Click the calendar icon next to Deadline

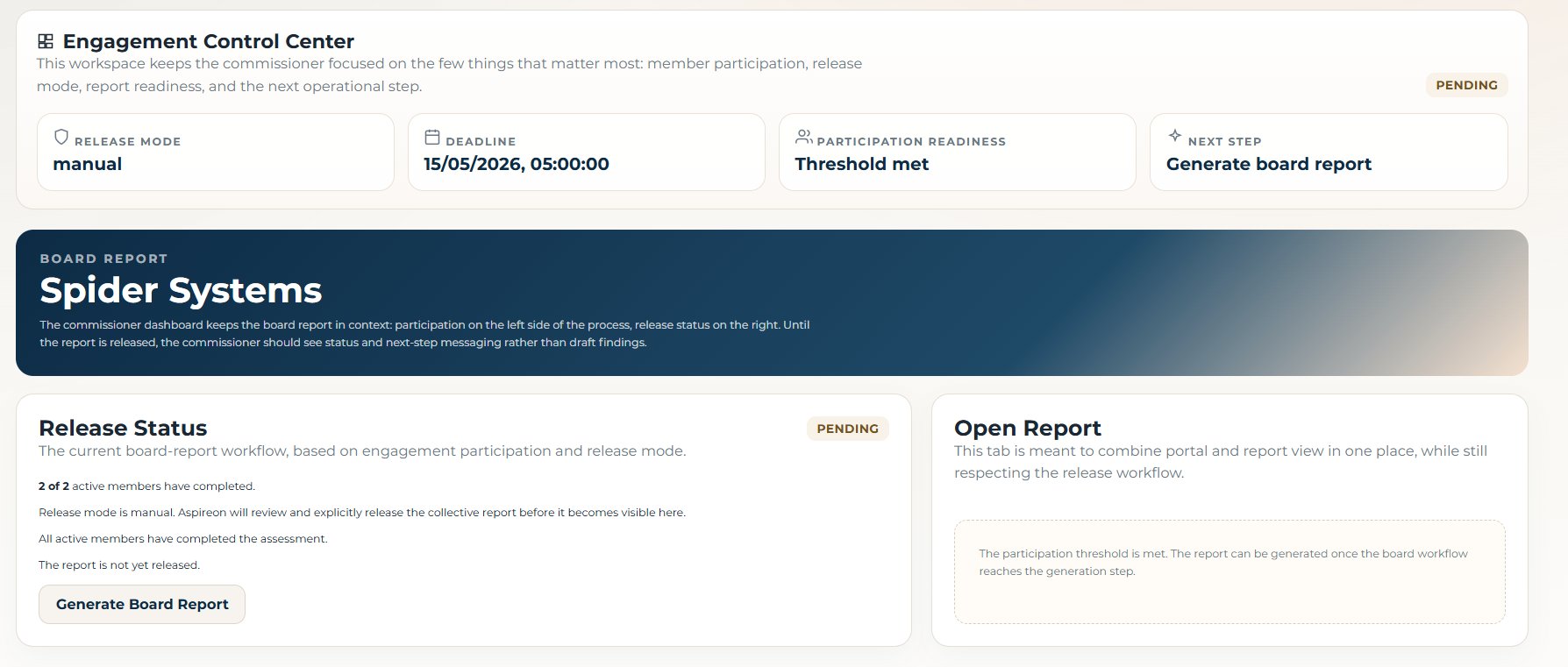[x=432, y=137]
